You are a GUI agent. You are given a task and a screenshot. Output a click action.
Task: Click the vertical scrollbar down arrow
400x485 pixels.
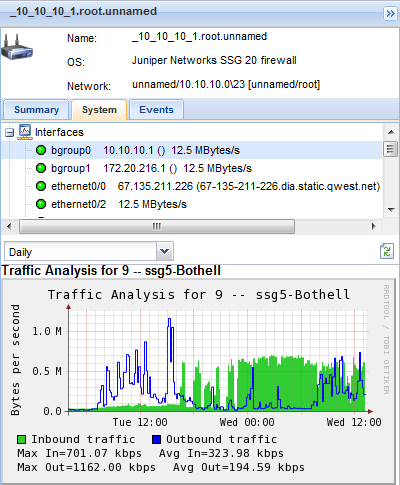click(x=391, y=210)
